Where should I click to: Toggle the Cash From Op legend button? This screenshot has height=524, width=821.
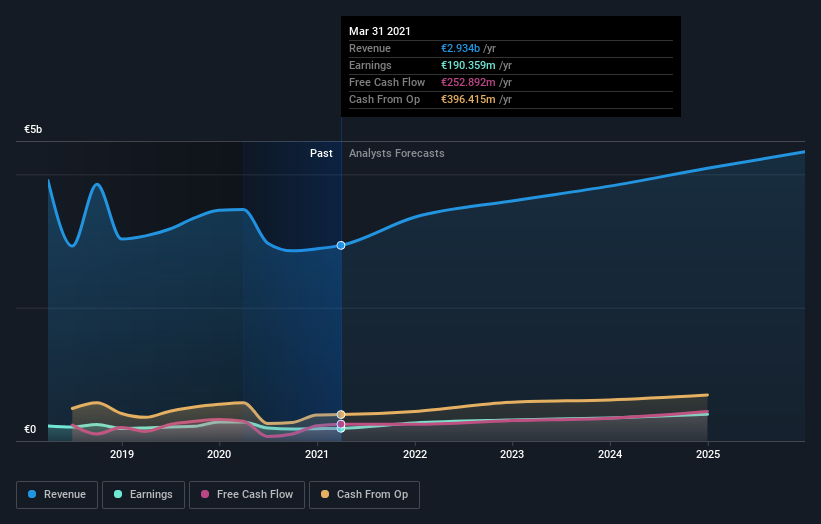[x=364, y=495]
